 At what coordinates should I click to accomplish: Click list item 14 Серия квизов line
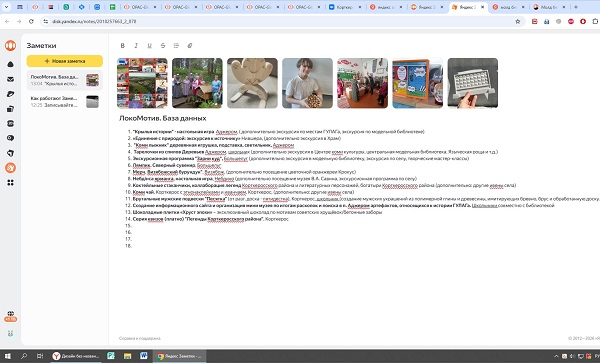[x=210, y=219]
